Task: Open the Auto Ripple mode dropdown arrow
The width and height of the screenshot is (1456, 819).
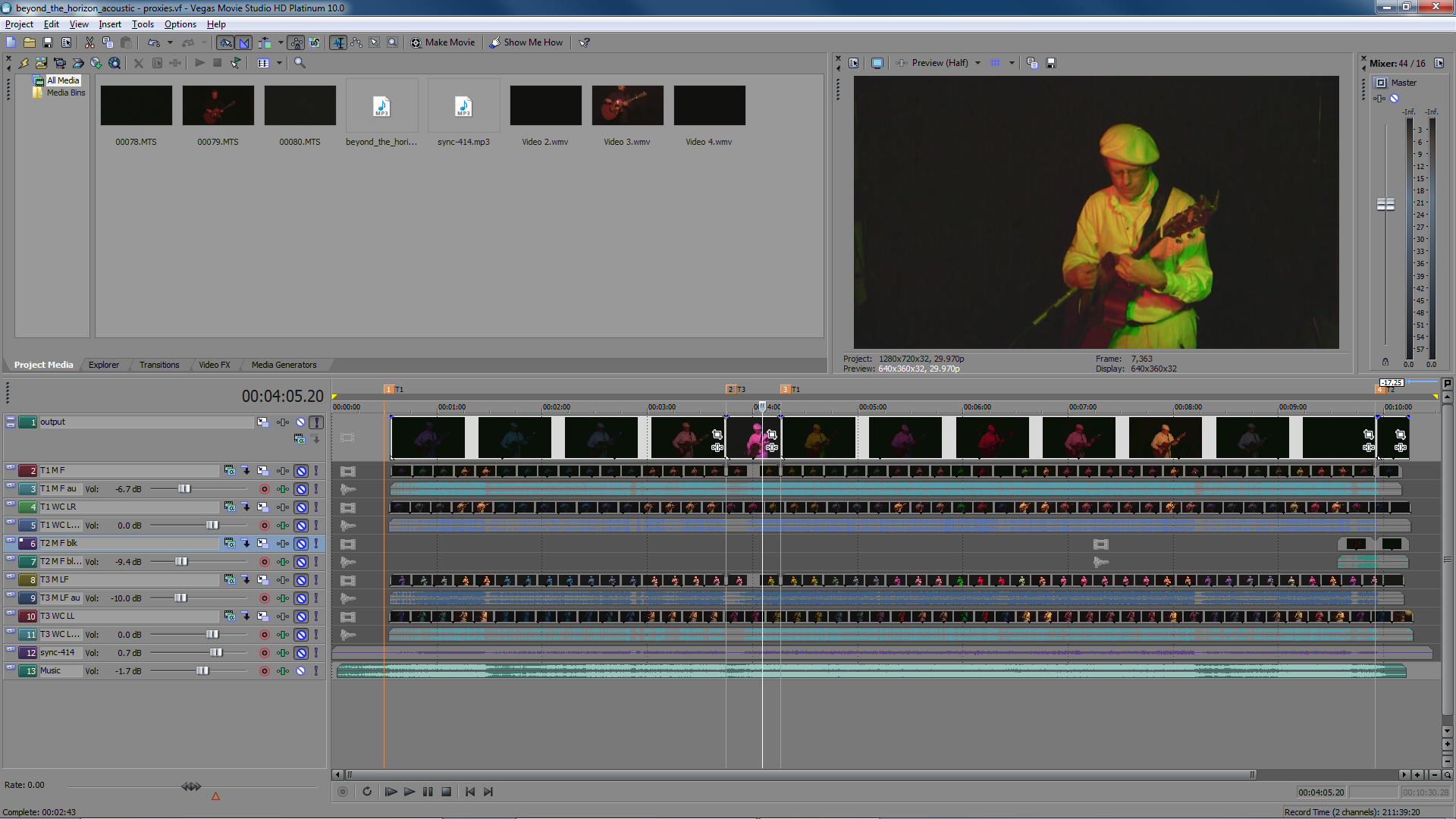Action: click(x=281, y=42)
